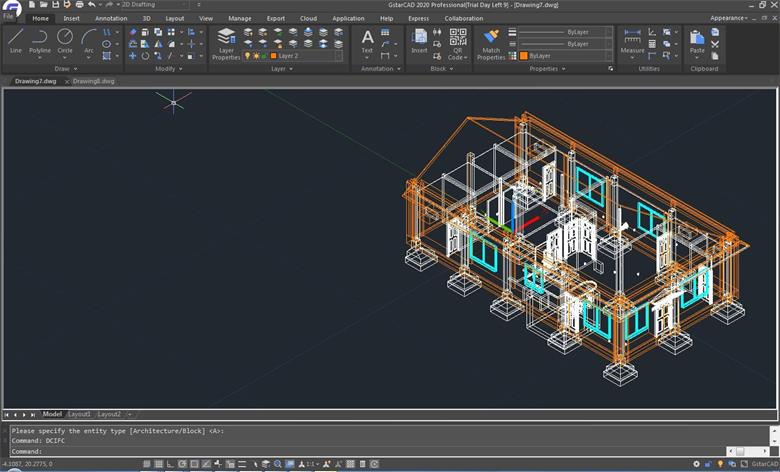This screenshot has width=780, height=472.
Task: Click the Layer 2 orange color swatch
Action: 273,56
